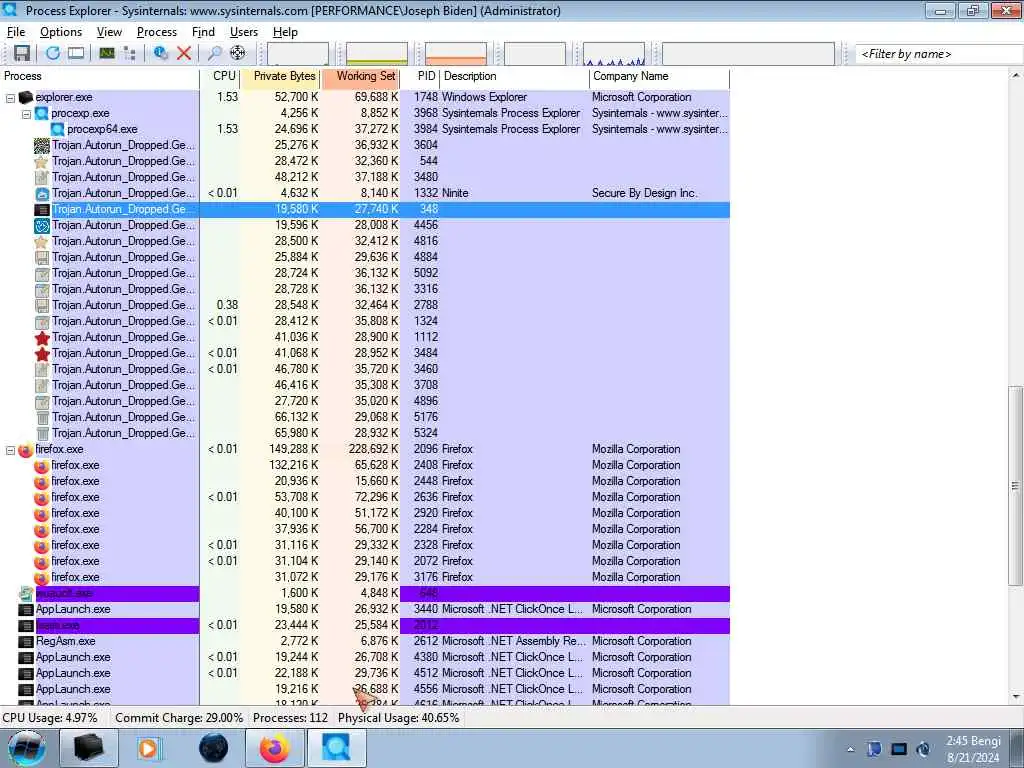Image resolution: width=1024 pixels, height=768 pixels.
Task: Click the Show Process Tree toolbar icon
Action: pos(129,54)
